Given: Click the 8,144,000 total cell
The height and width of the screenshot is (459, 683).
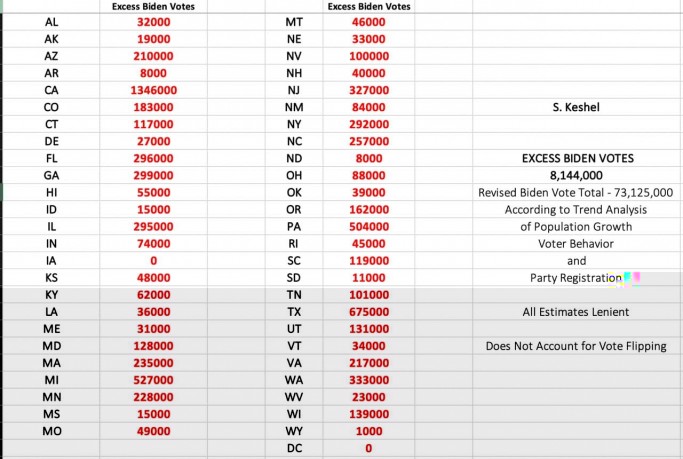Looking at the screenshot, I should (576, 175).
